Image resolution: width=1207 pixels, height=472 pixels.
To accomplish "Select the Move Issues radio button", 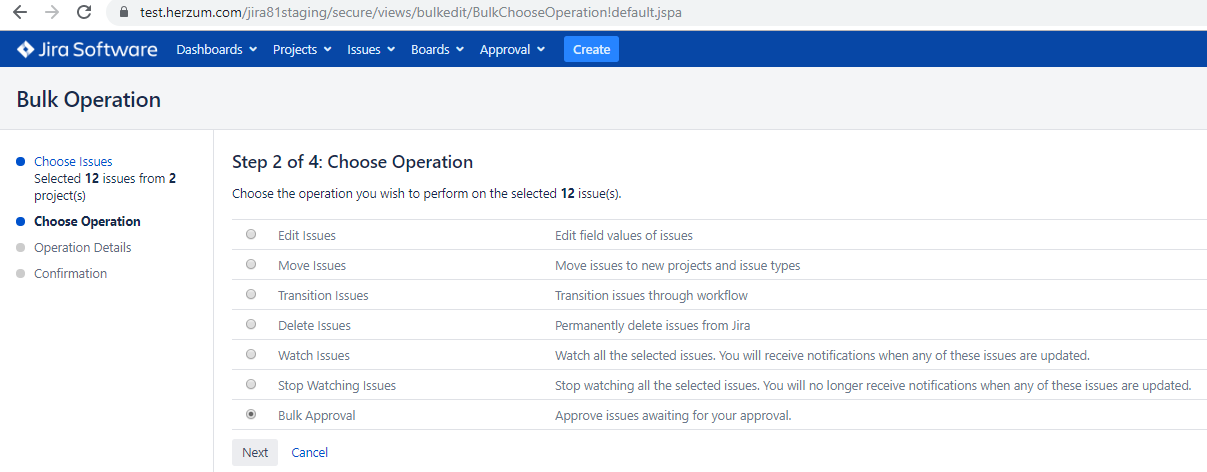I will [251, 265].
